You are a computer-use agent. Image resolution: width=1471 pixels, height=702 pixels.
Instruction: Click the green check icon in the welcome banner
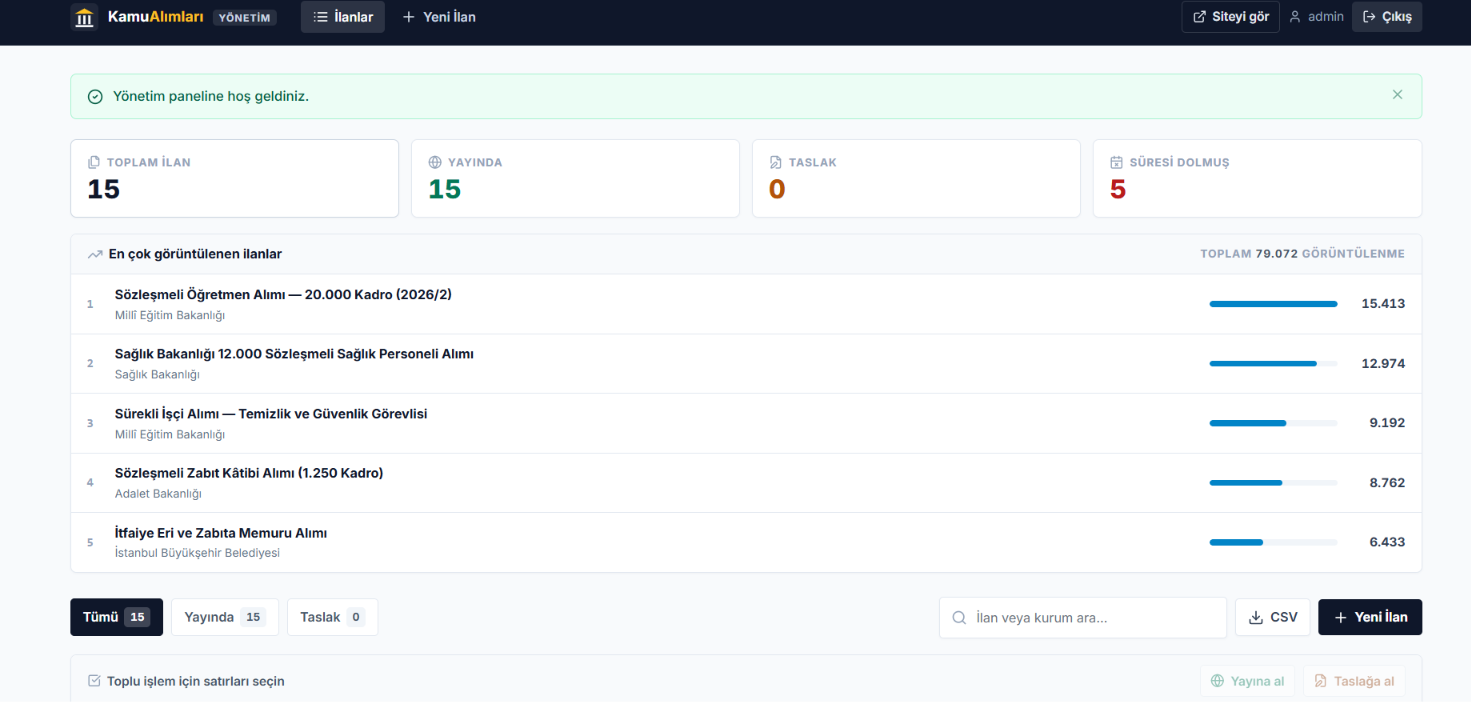point(95,97)
